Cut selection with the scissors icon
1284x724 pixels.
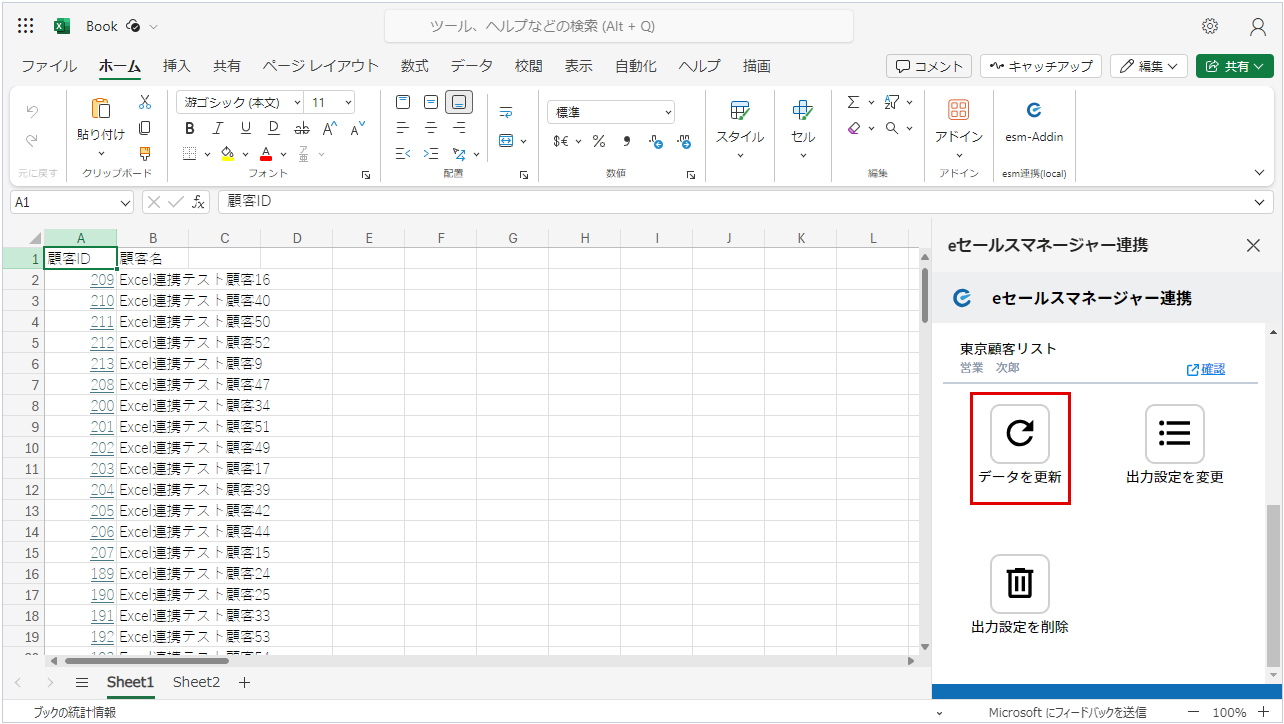pyautogui.click(x=144, y=102)
